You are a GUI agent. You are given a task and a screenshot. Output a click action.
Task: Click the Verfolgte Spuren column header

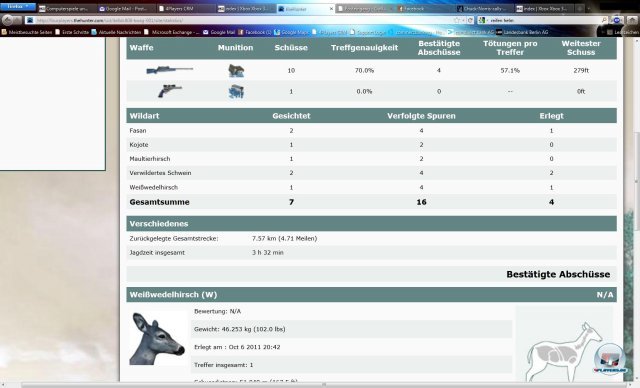pyautogui.click(x=421, y=116)
